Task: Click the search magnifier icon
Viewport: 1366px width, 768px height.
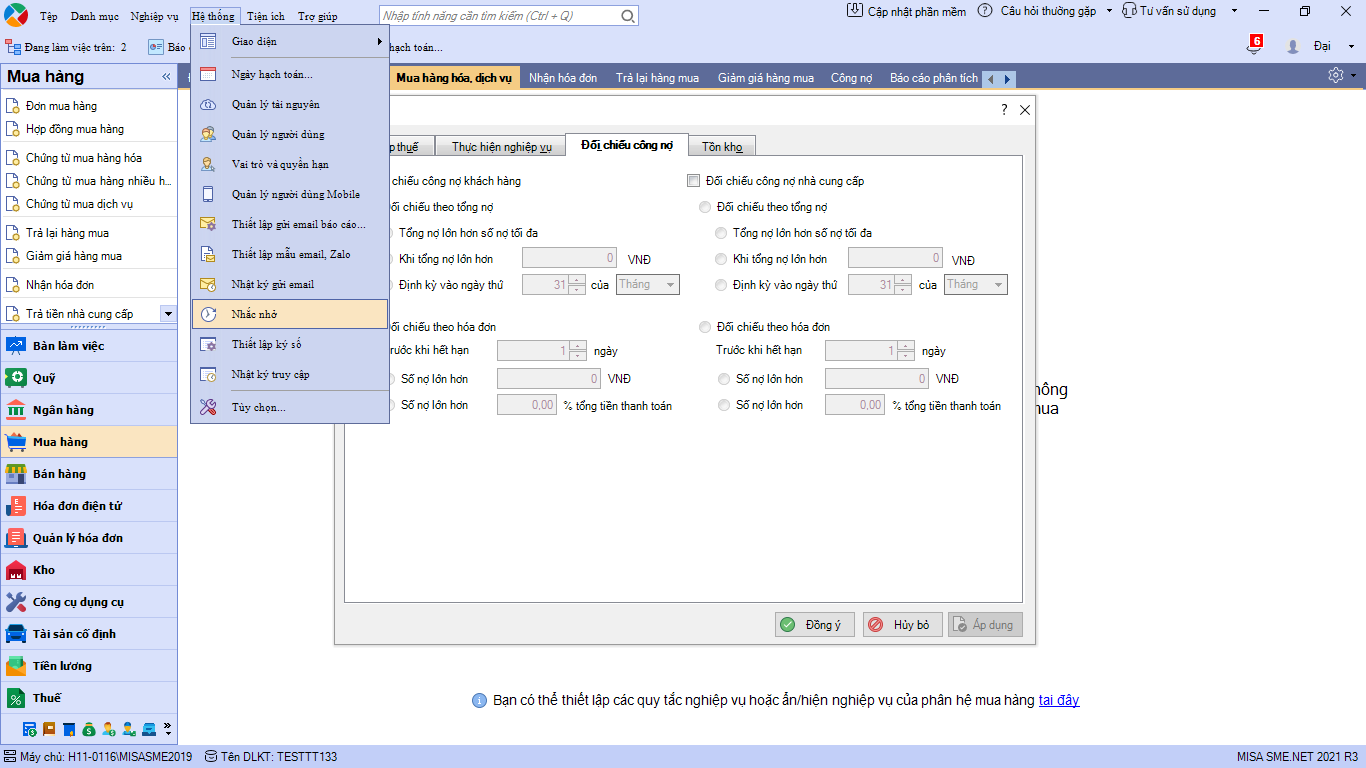Action: pyautogui.click(x=628, y=16)
